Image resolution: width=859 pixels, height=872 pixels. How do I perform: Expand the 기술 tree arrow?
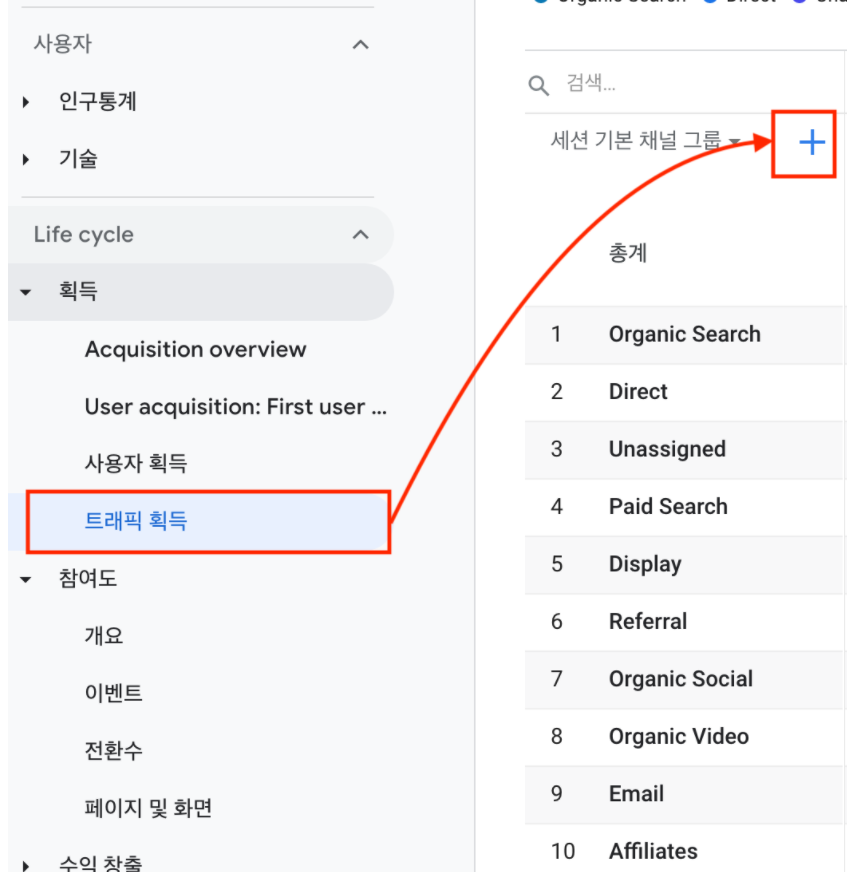pos(26,160)
